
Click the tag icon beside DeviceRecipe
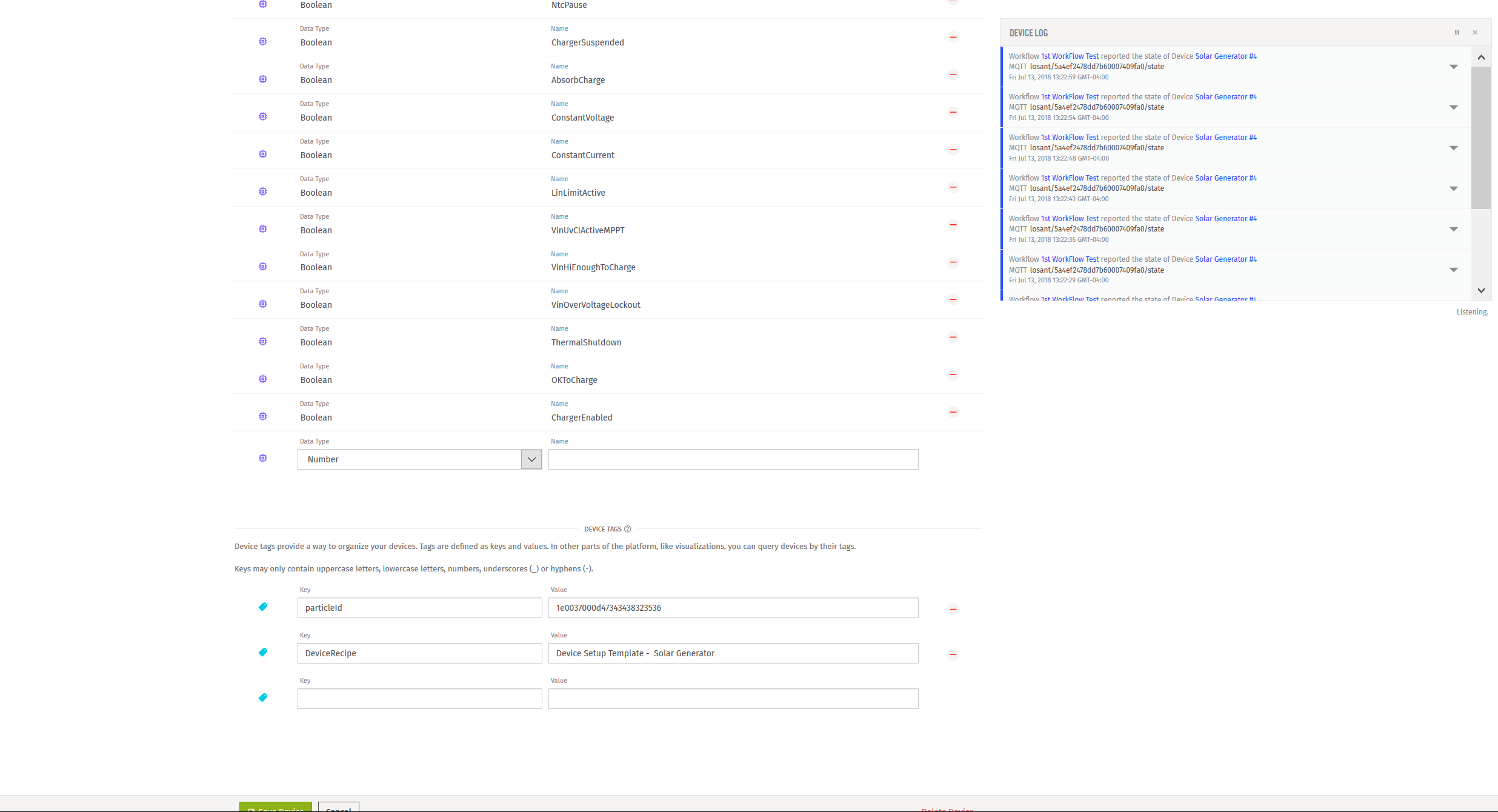[263, 653]
